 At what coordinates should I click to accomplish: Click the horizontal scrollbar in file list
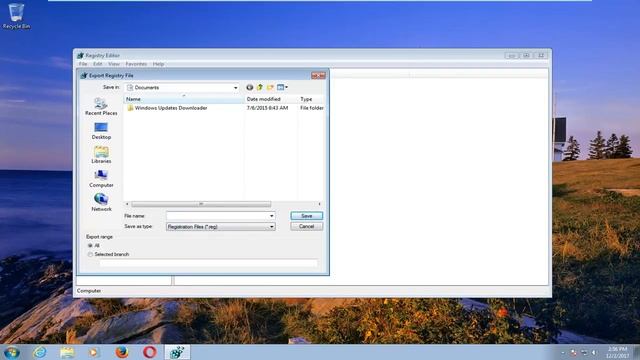pos(201,204)
